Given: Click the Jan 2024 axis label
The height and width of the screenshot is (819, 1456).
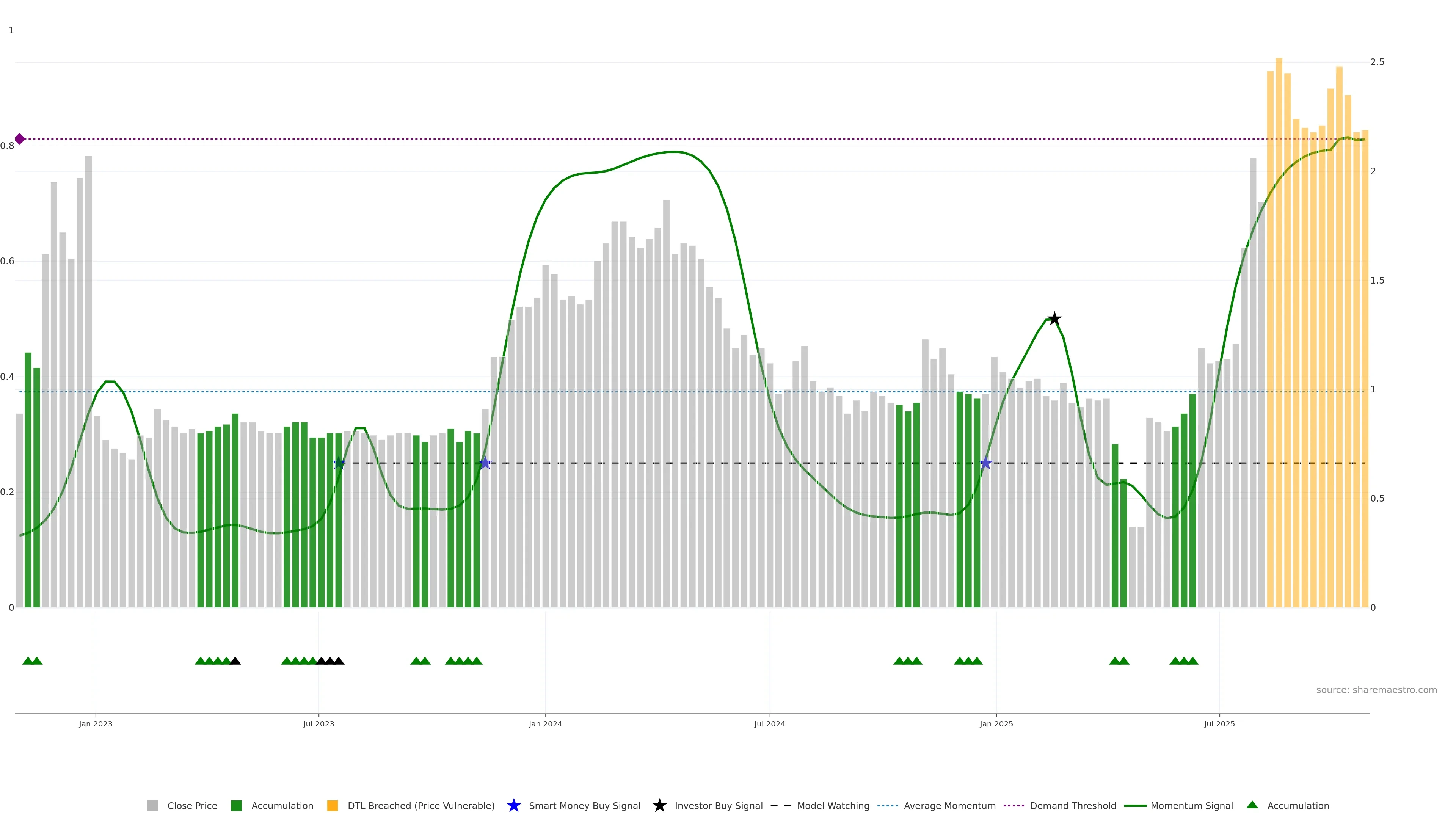Looking at the screenshot, I should (x=545, y=723).
